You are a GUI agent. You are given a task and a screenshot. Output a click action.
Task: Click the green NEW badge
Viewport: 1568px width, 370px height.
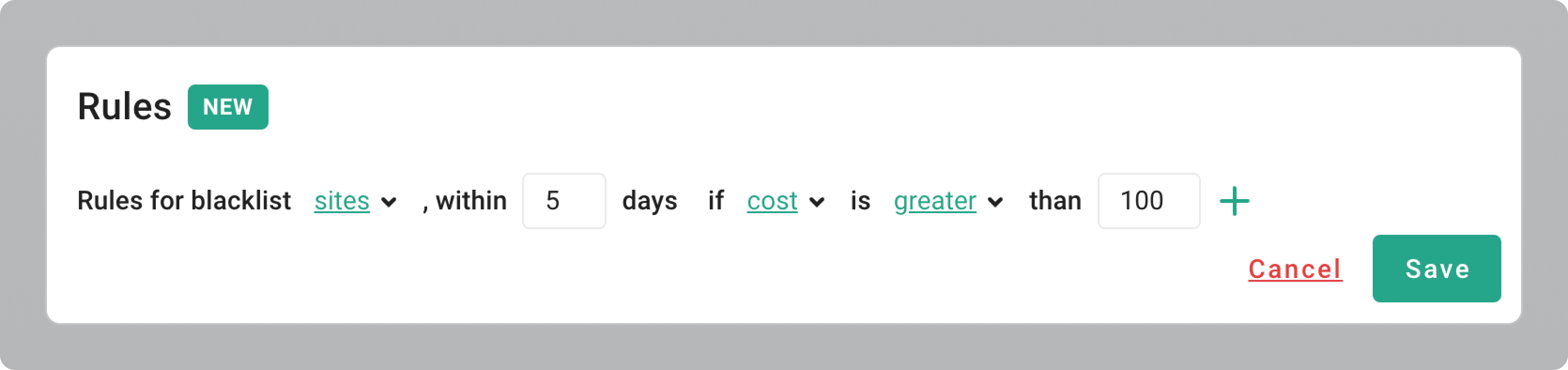point(228,107)
